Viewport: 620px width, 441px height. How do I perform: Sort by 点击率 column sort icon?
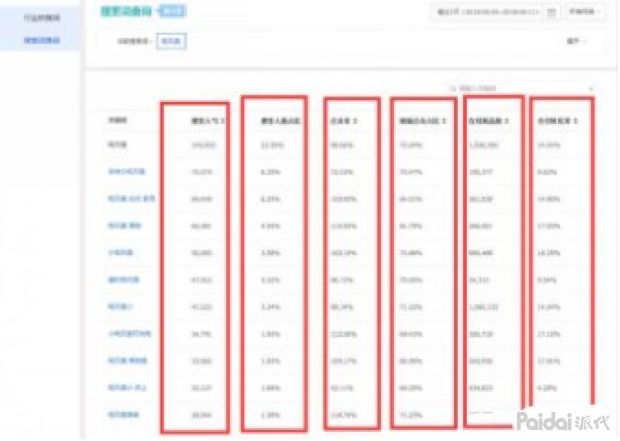(355, 121)
